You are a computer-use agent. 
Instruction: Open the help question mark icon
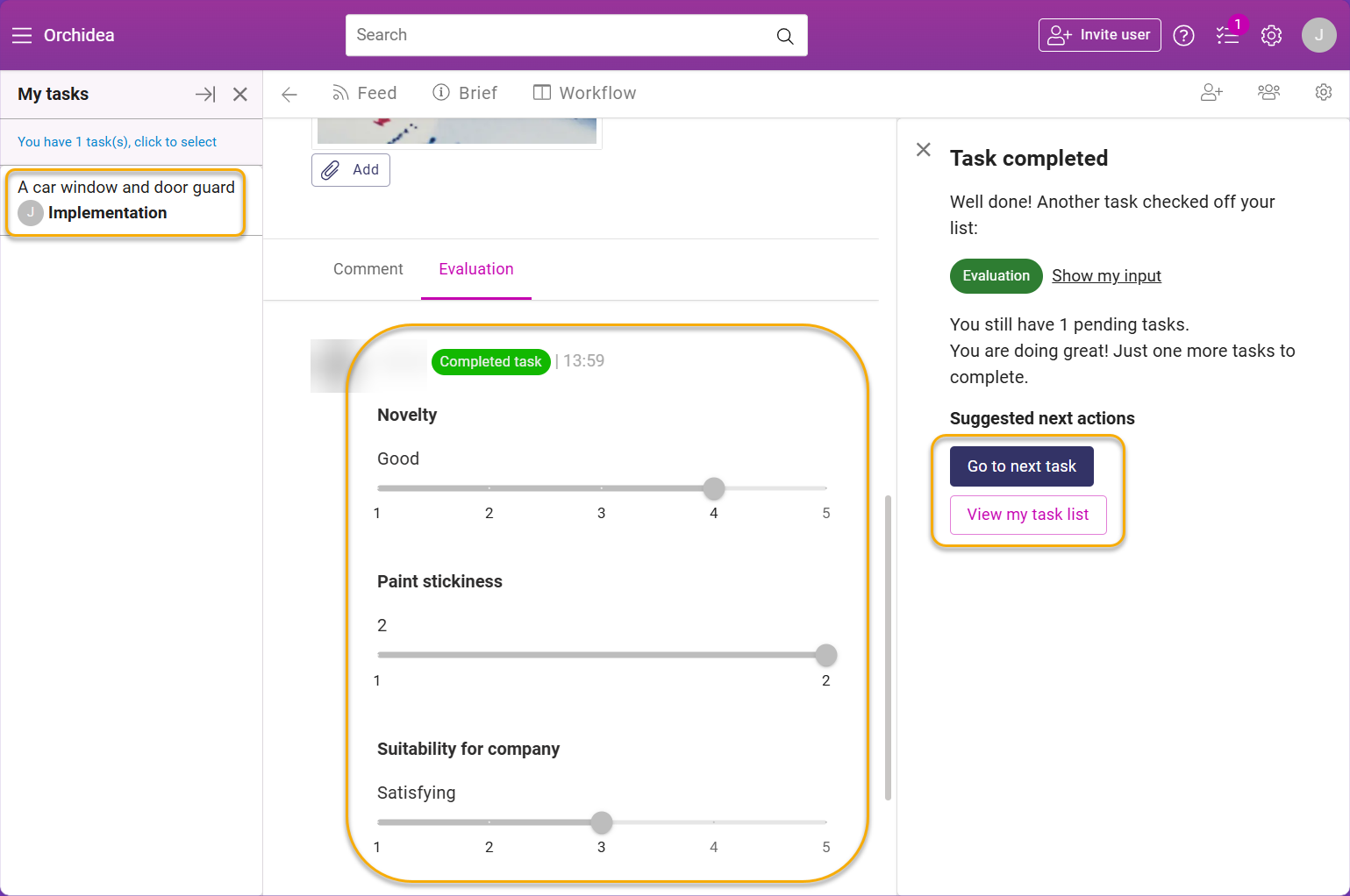[1183, 35]
